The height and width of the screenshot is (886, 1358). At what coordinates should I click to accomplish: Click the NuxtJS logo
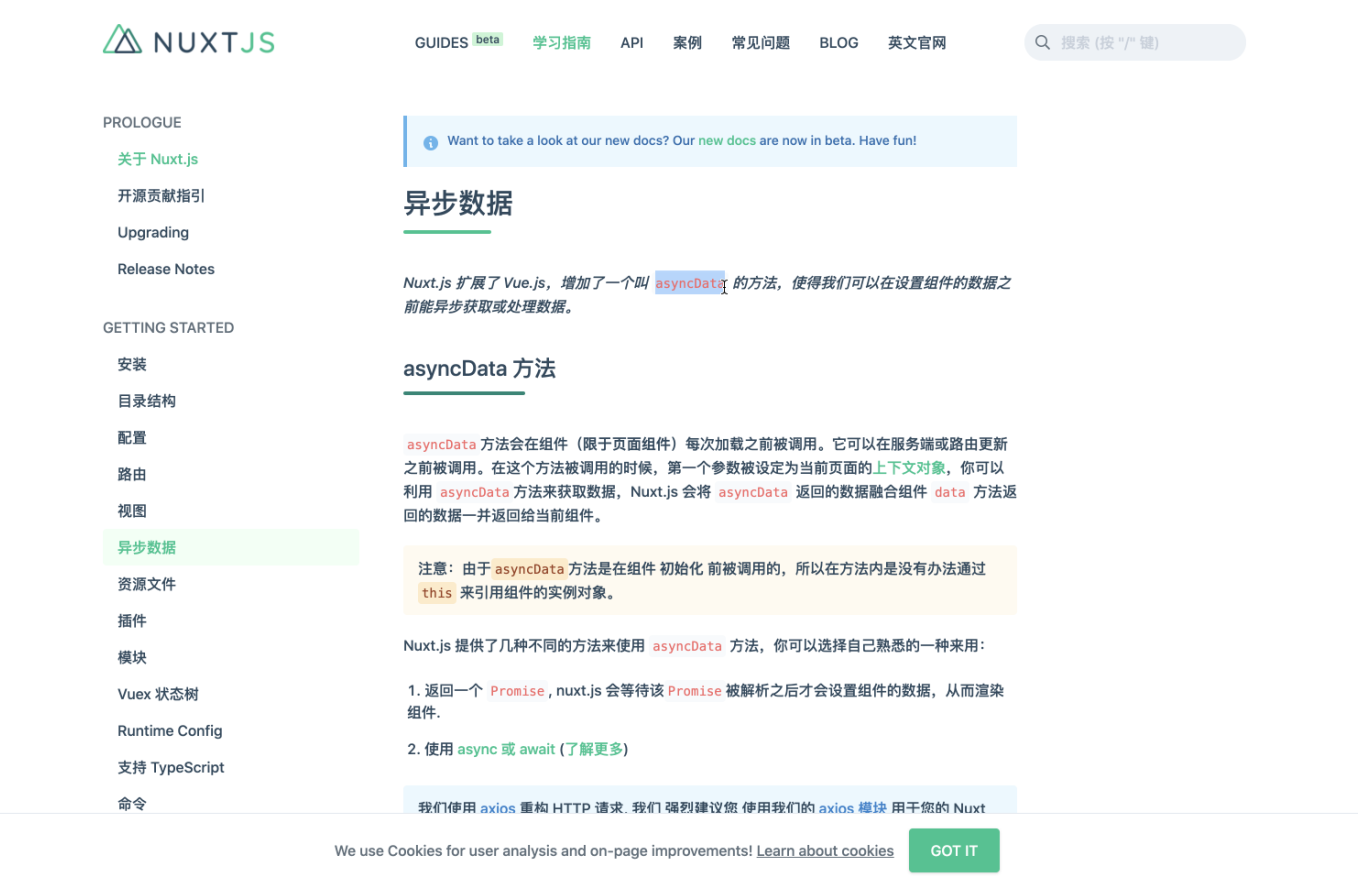[189, 40]
